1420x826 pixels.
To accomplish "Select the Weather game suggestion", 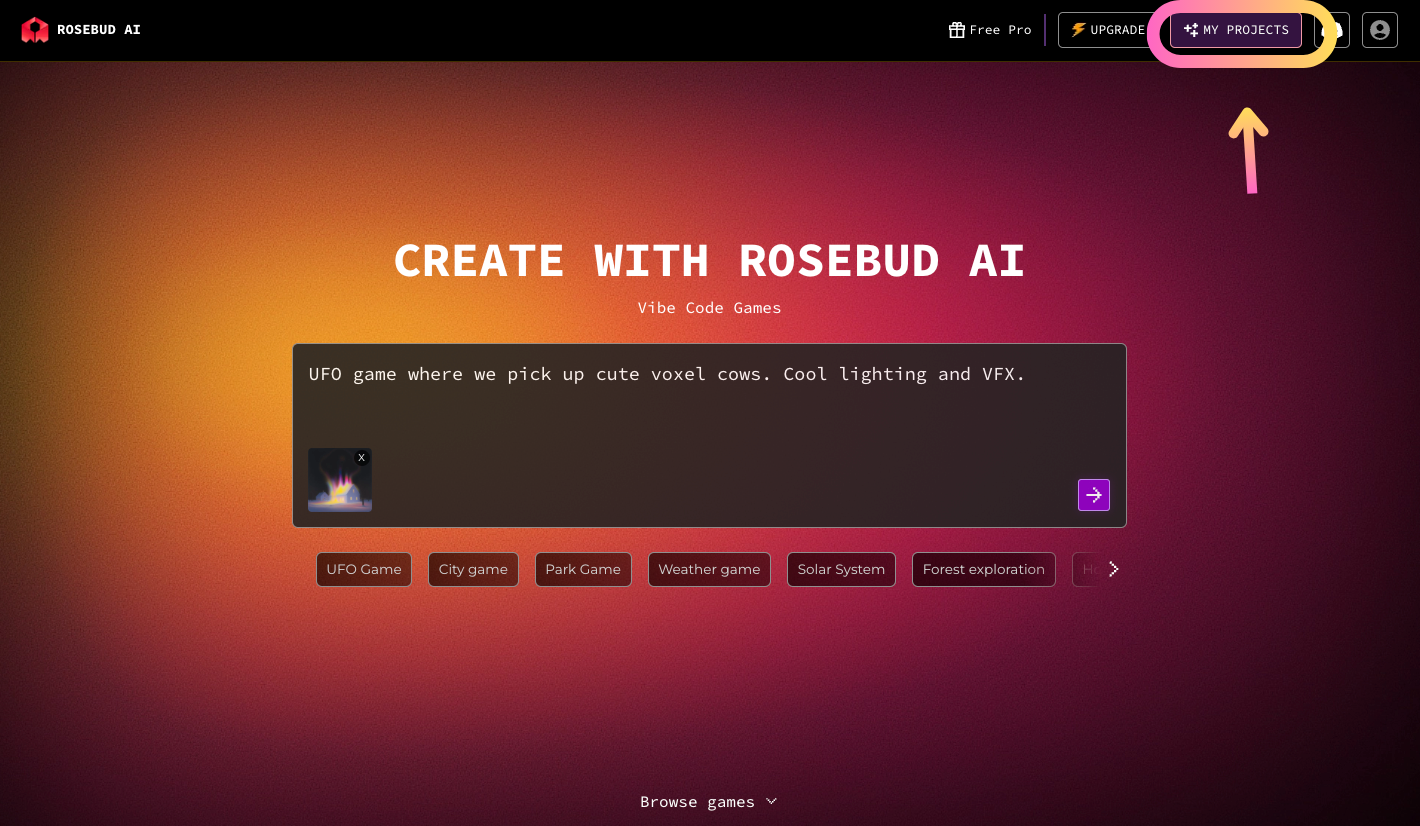I will (x=709, y=569).
